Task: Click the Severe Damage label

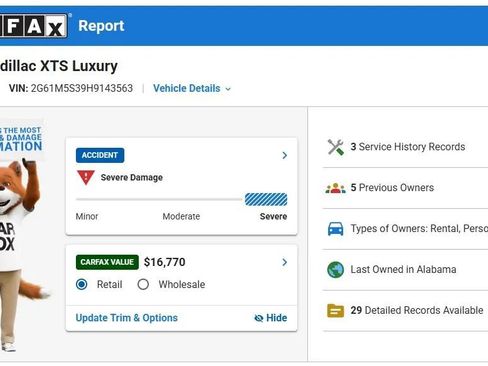Action: 132,177
